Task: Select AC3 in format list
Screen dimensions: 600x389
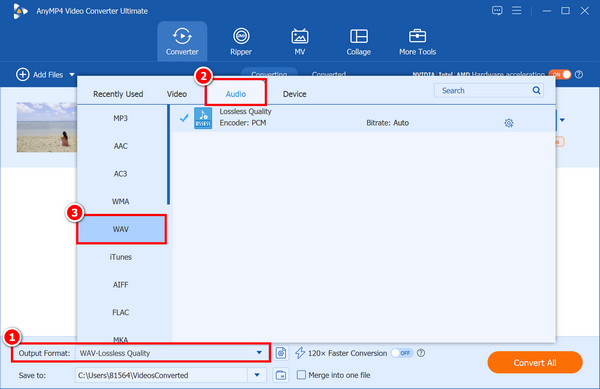Action: (121, 174)
